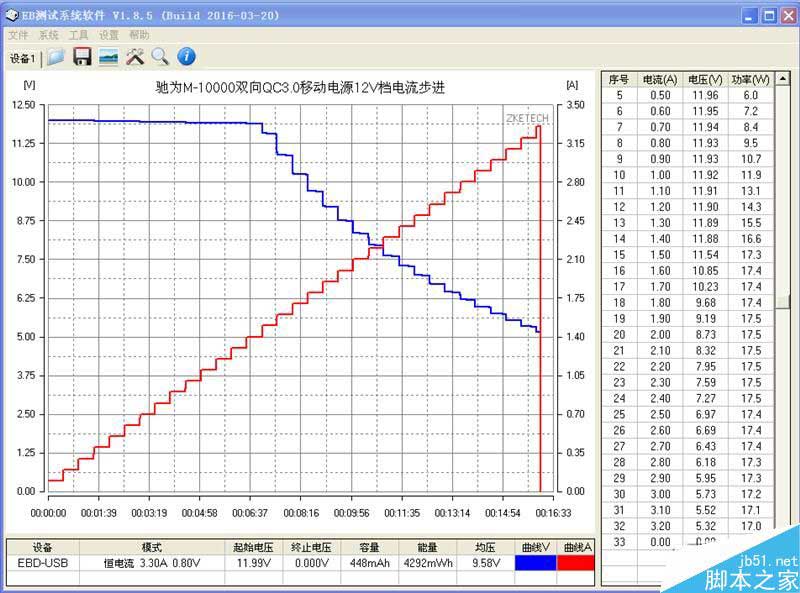Click the data table scrollbar thumb

coord(783,302)
